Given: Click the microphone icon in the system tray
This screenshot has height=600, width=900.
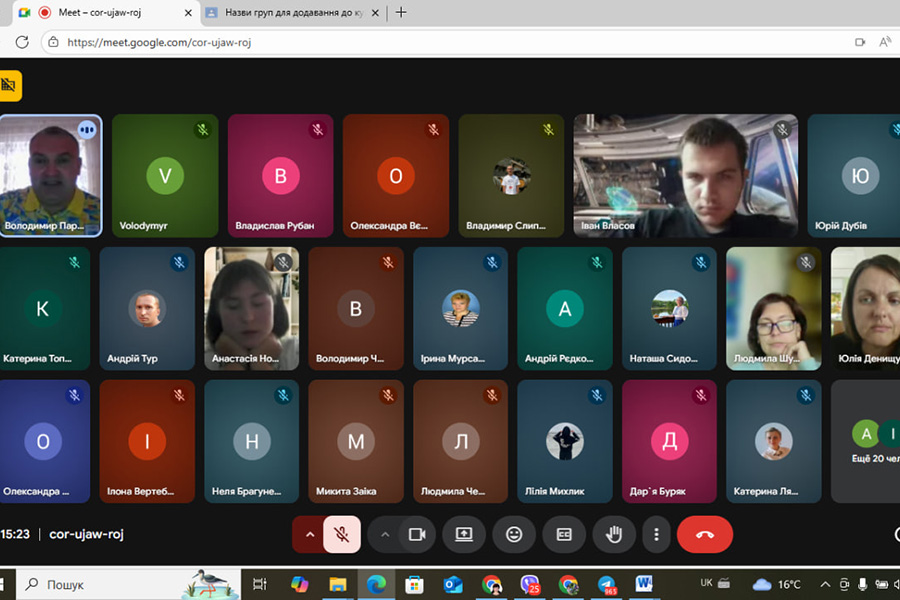Looking at the screenshot, I should 862,584.
